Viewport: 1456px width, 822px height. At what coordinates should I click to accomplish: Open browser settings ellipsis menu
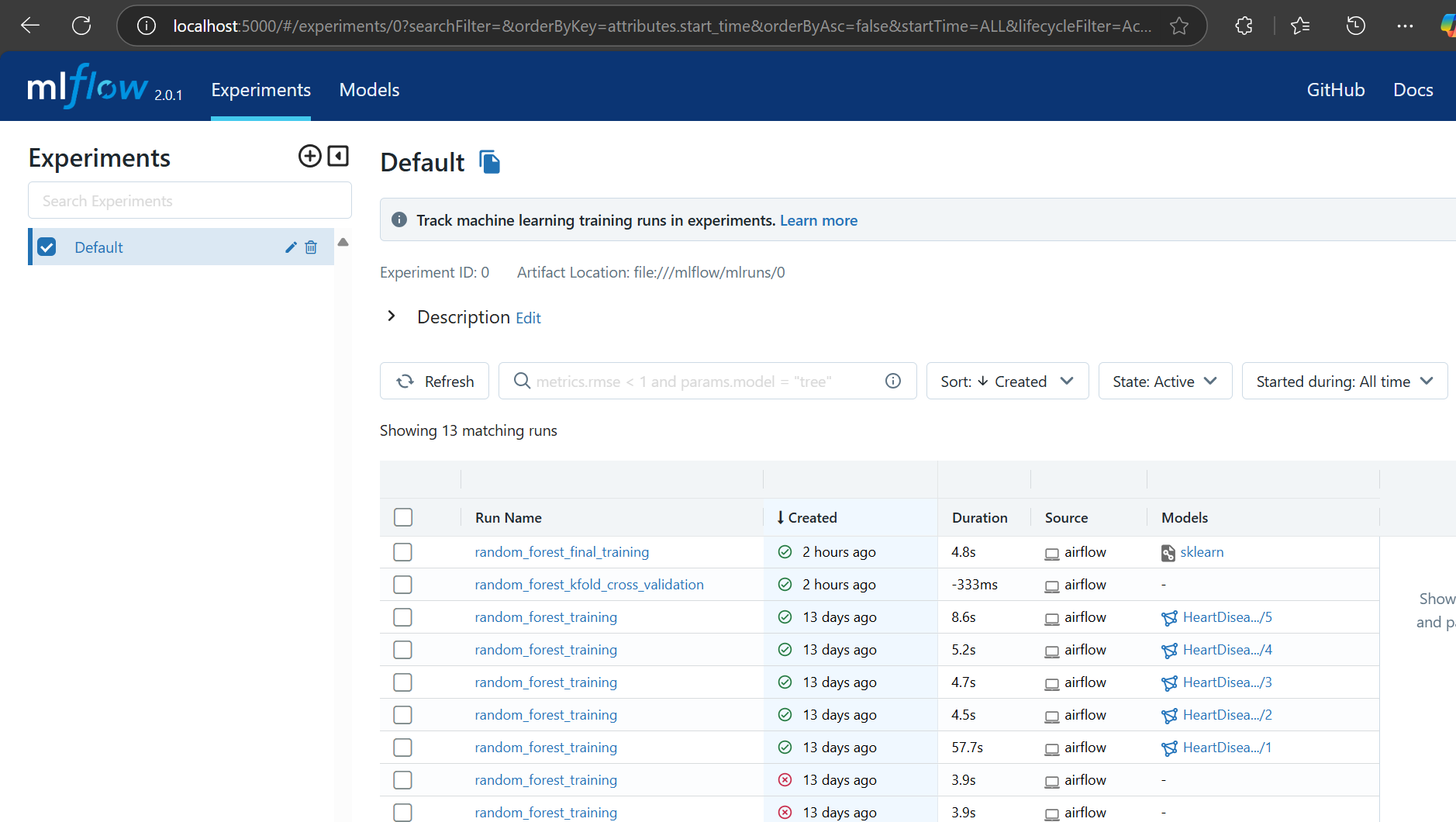tap(1405, 26)
